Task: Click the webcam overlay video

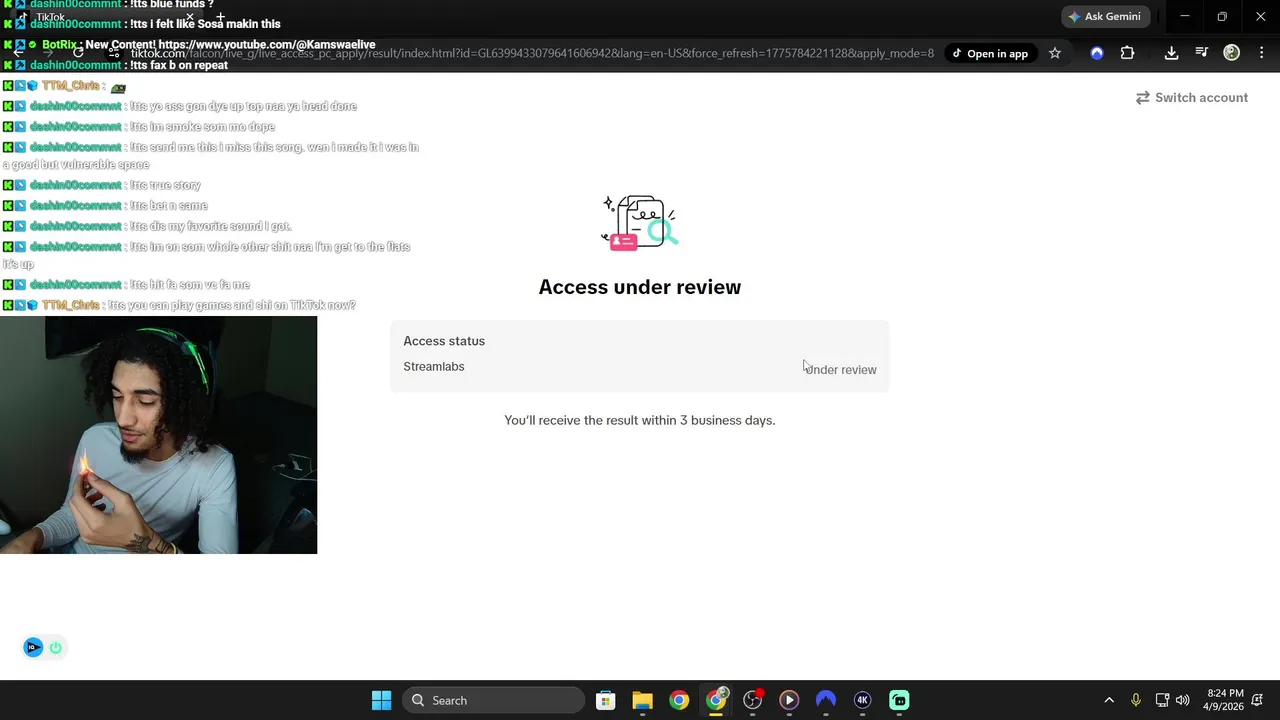Action: tap(158, 435)
